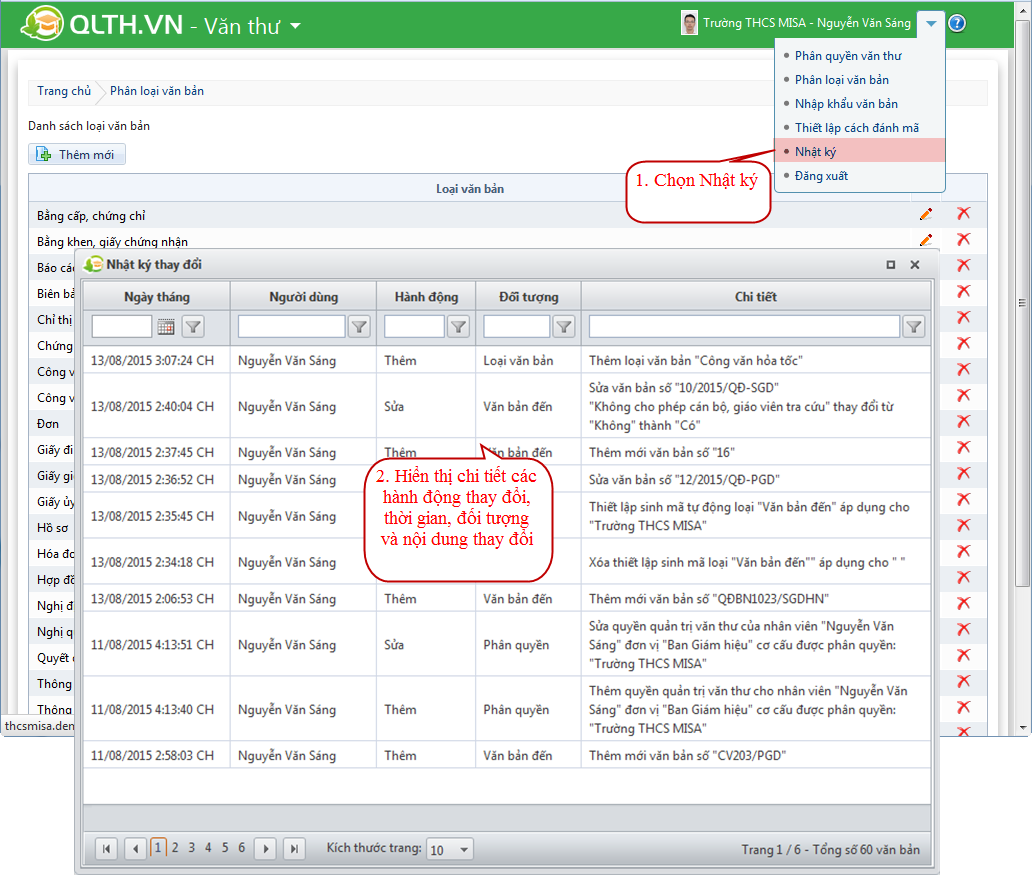
Task: Click the Người dùng filter input
Action: pyautogui.click(x=291, y=327)
